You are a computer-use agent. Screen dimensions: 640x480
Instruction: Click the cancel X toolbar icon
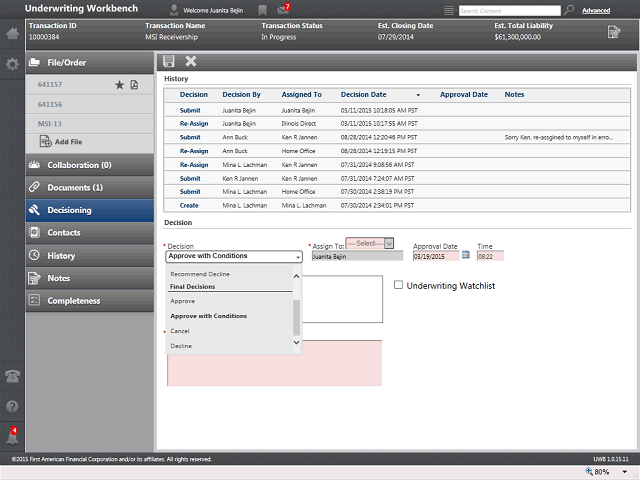[191, 61]
